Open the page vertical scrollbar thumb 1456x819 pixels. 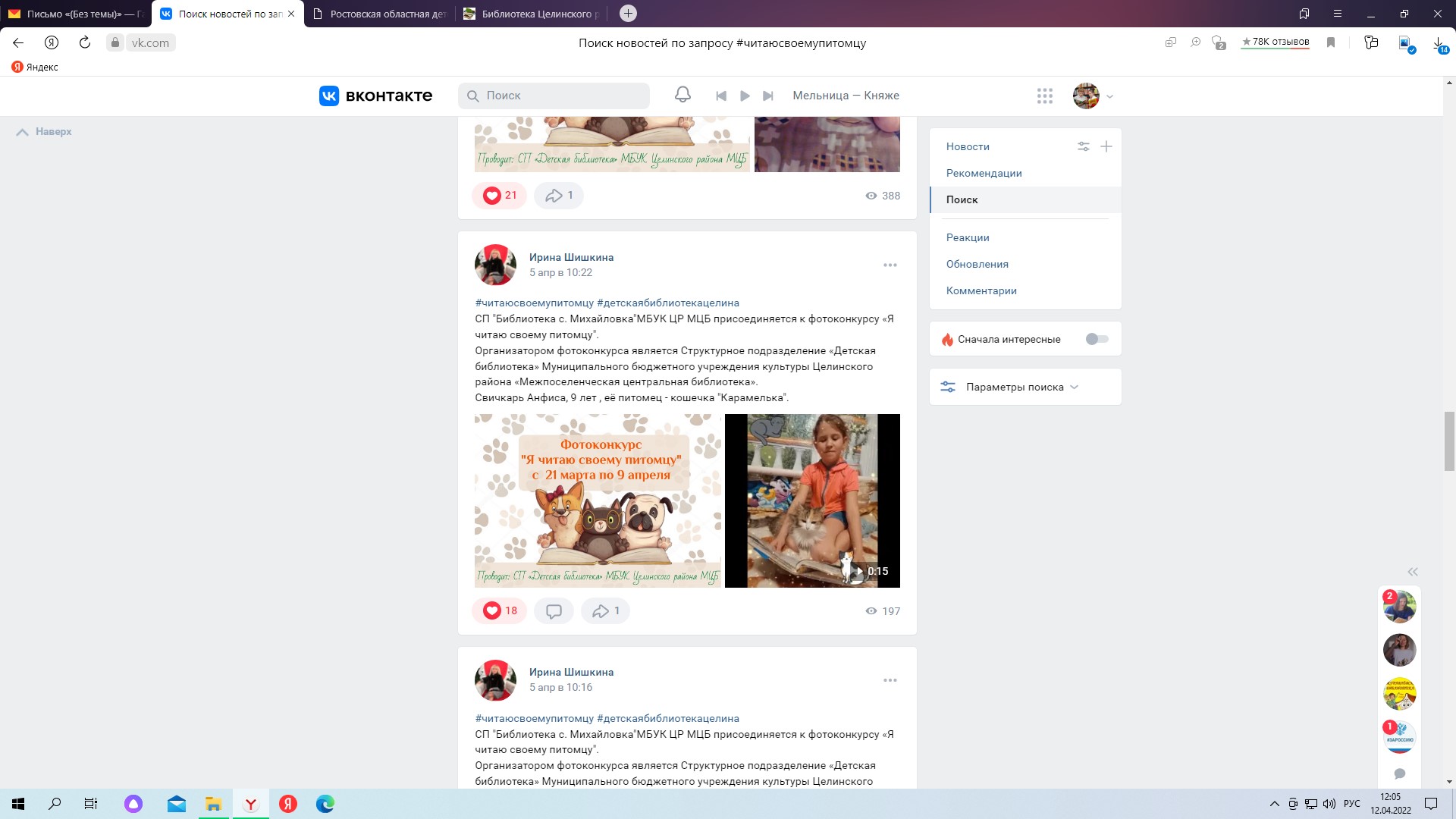(x=1449, y=442)
